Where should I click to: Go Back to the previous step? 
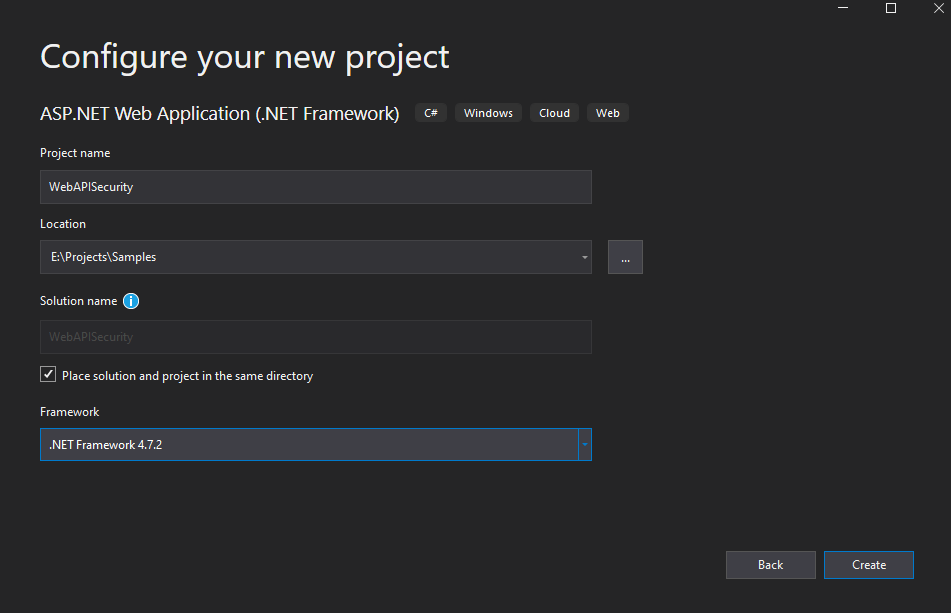tap(770, 564)
